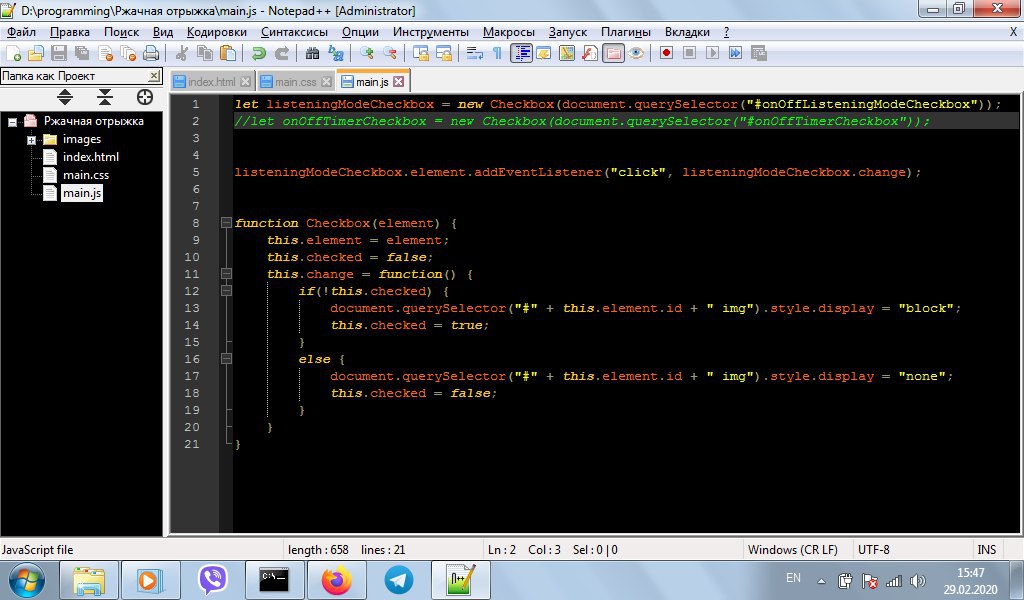Collapse all folders in project panel
Screen dimensions: 1024x600
pos(104,97)
